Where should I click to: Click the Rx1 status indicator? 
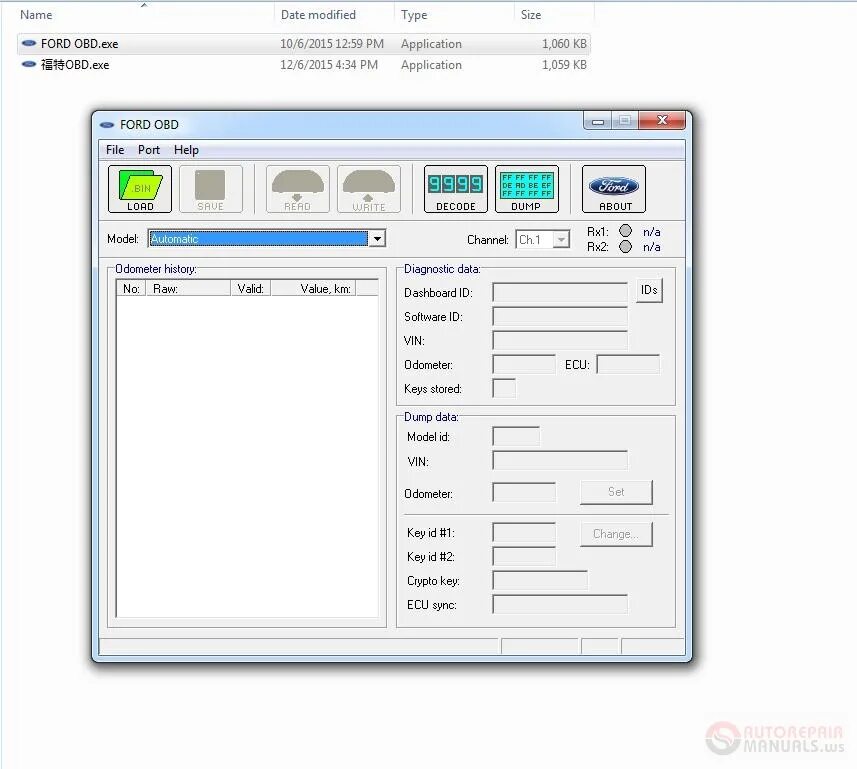tap(625, 231)
